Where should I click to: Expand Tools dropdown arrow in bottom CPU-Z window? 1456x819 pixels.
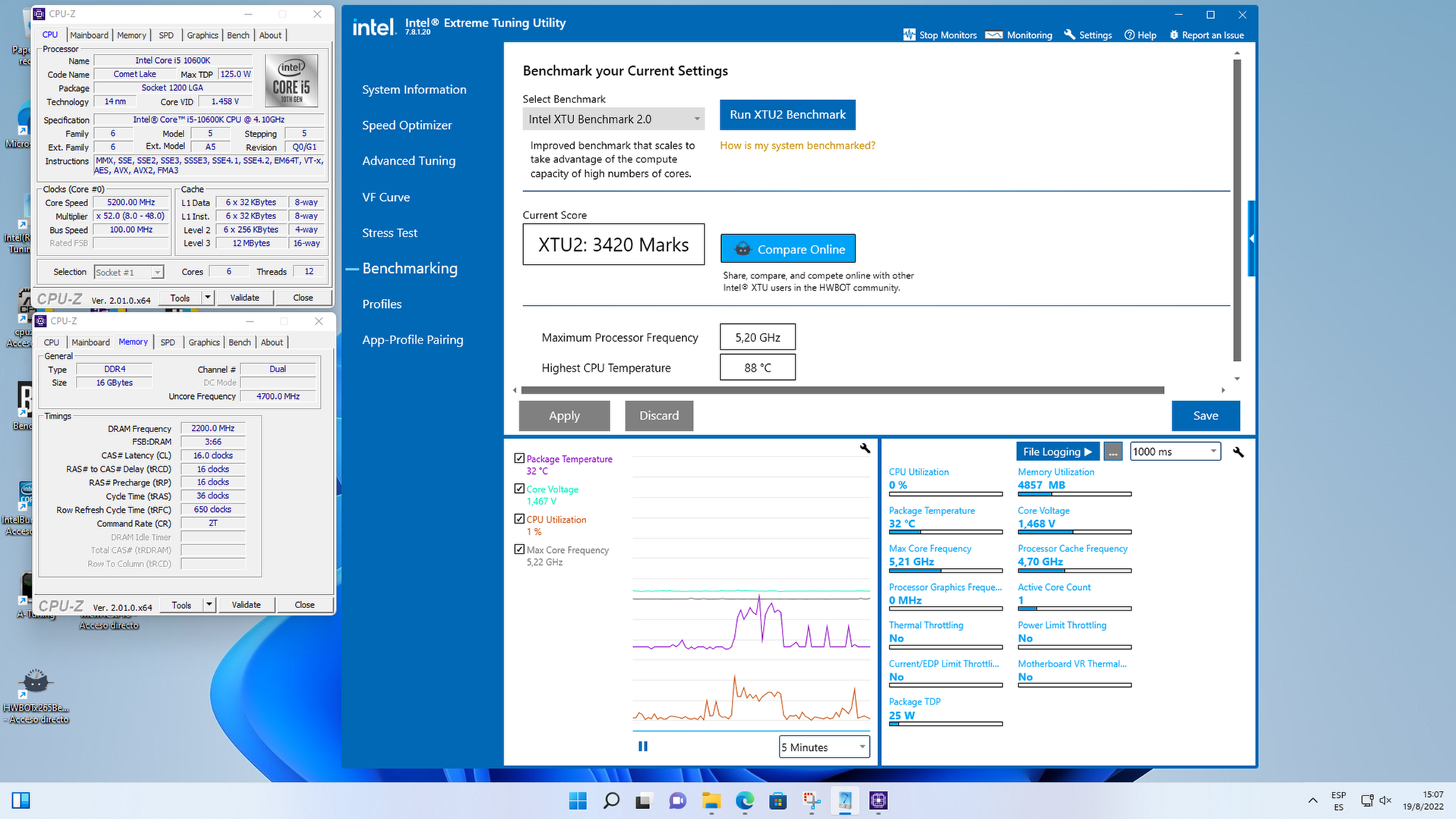[x=209, y=605]
